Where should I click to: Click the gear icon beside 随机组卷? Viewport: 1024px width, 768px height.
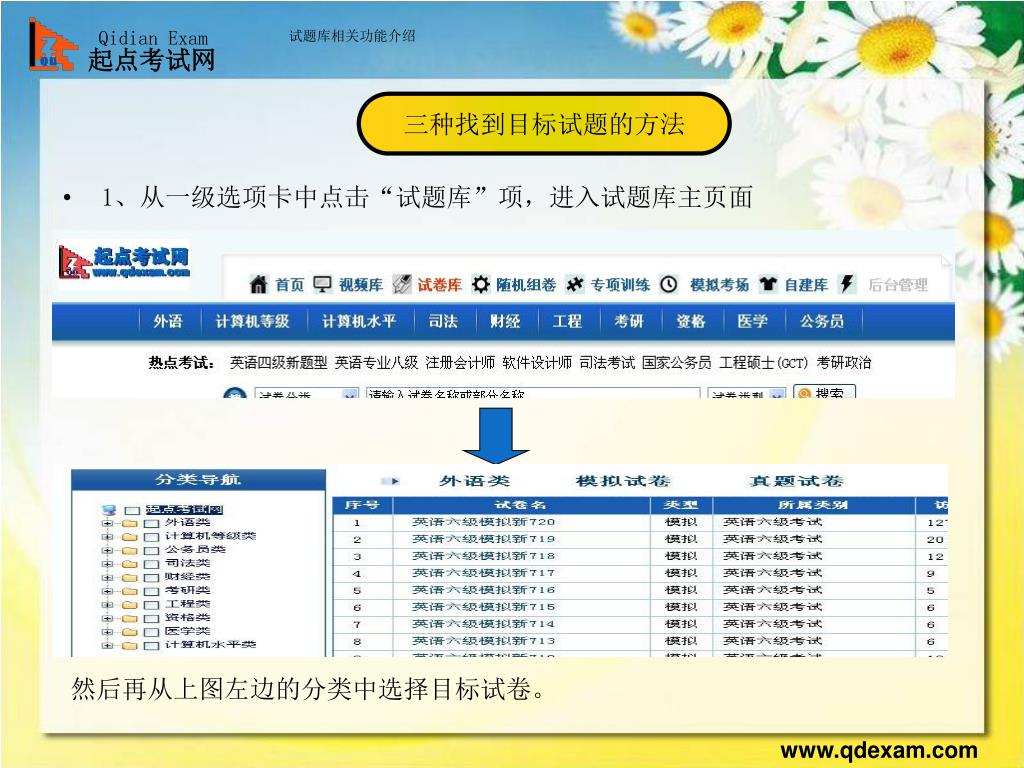tap(481, 284)
